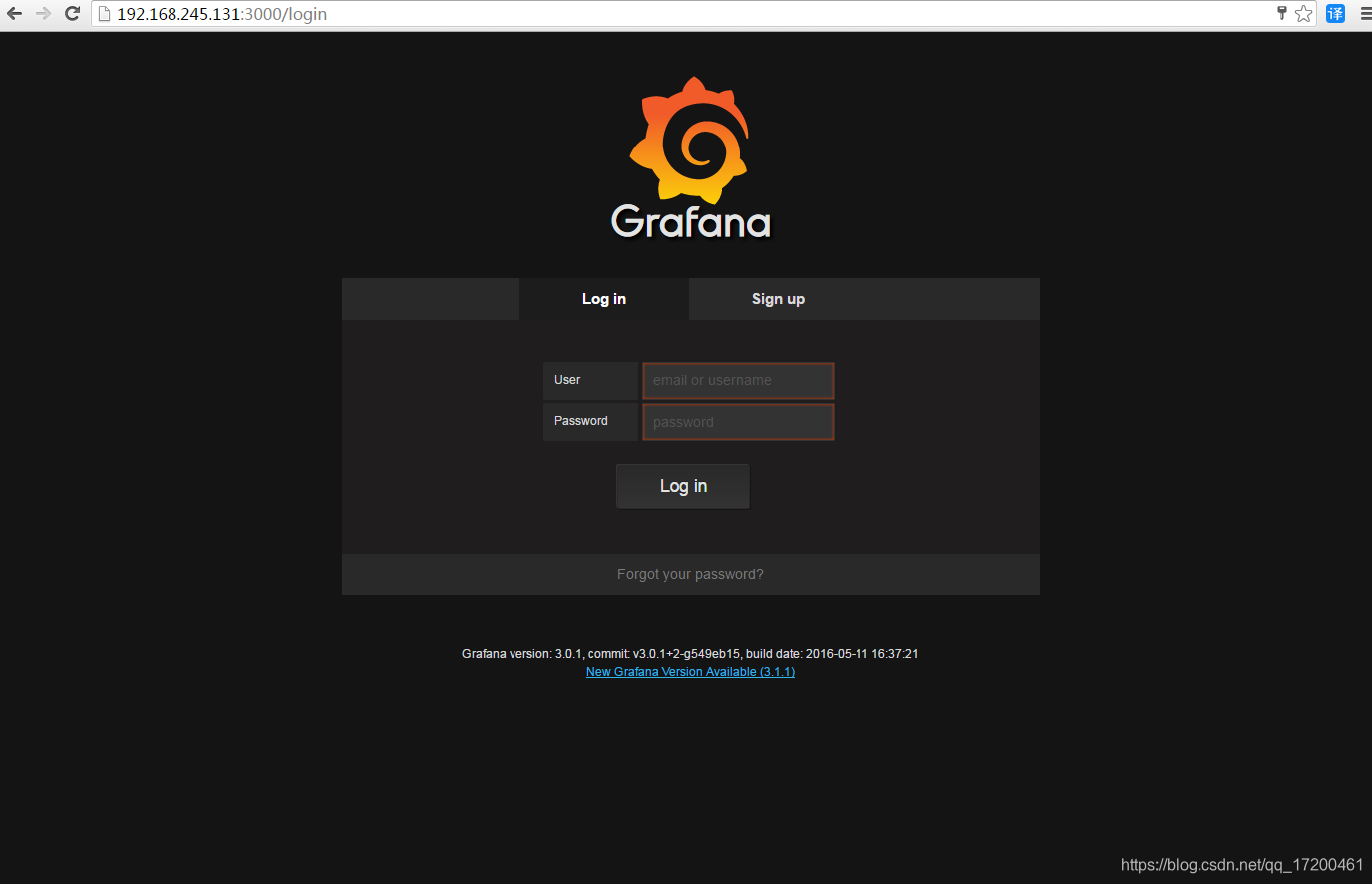Click the Grafana version info text
Screen dimensions: 1372x884
coord(690,654)
